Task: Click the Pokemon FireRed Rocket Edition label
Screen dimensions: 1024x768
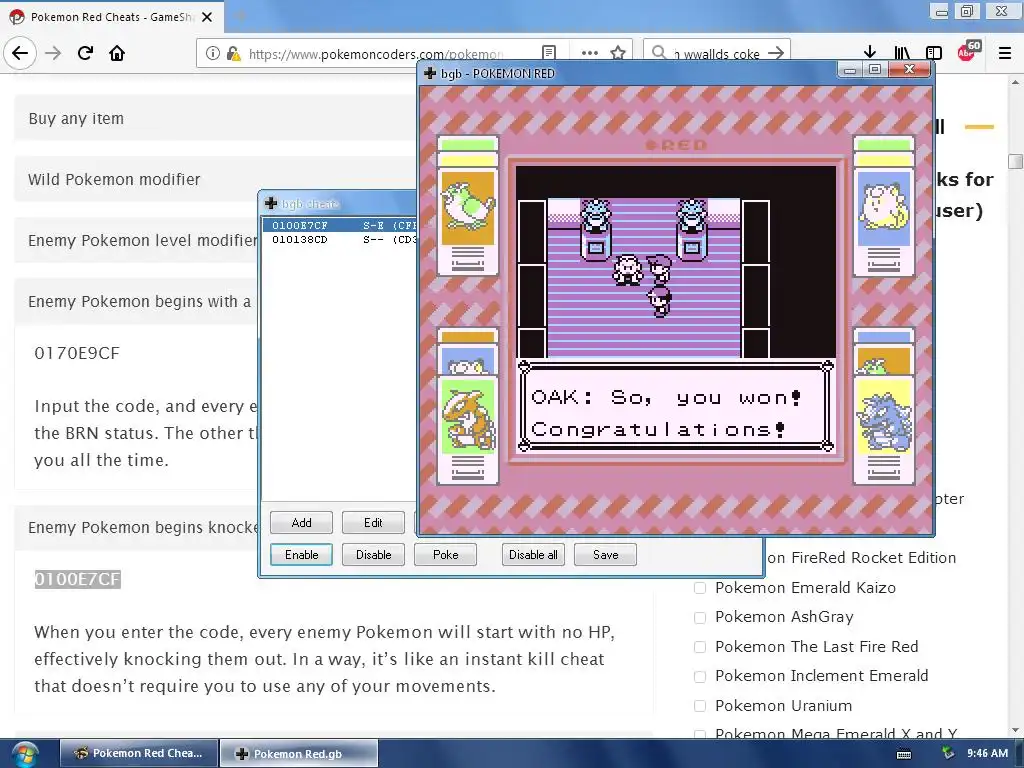Action: (x=862, y=558)
